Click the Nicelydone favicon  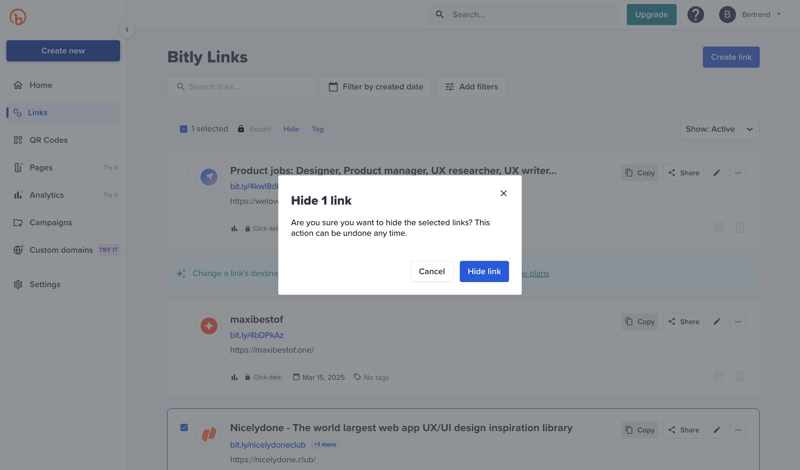click(x=209, y=434)
